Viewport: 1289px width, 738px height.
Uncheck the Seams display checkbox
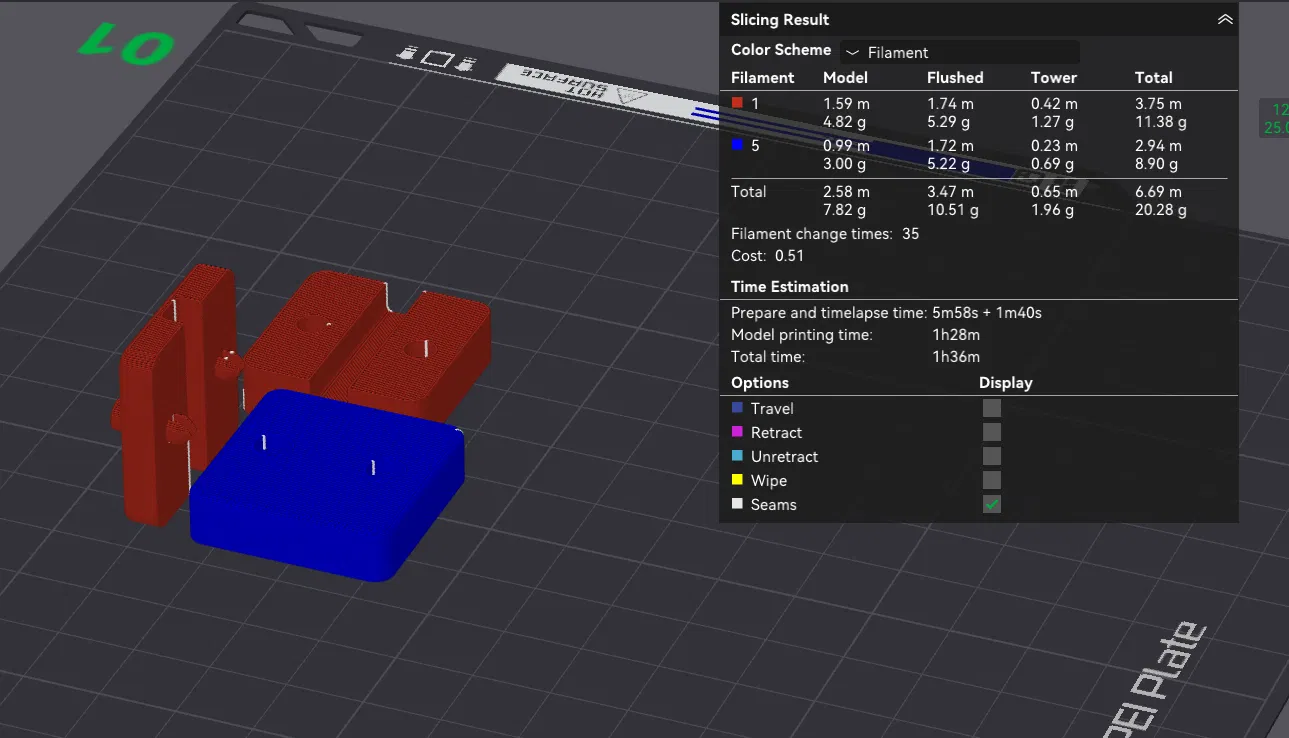tap(992, 504)
